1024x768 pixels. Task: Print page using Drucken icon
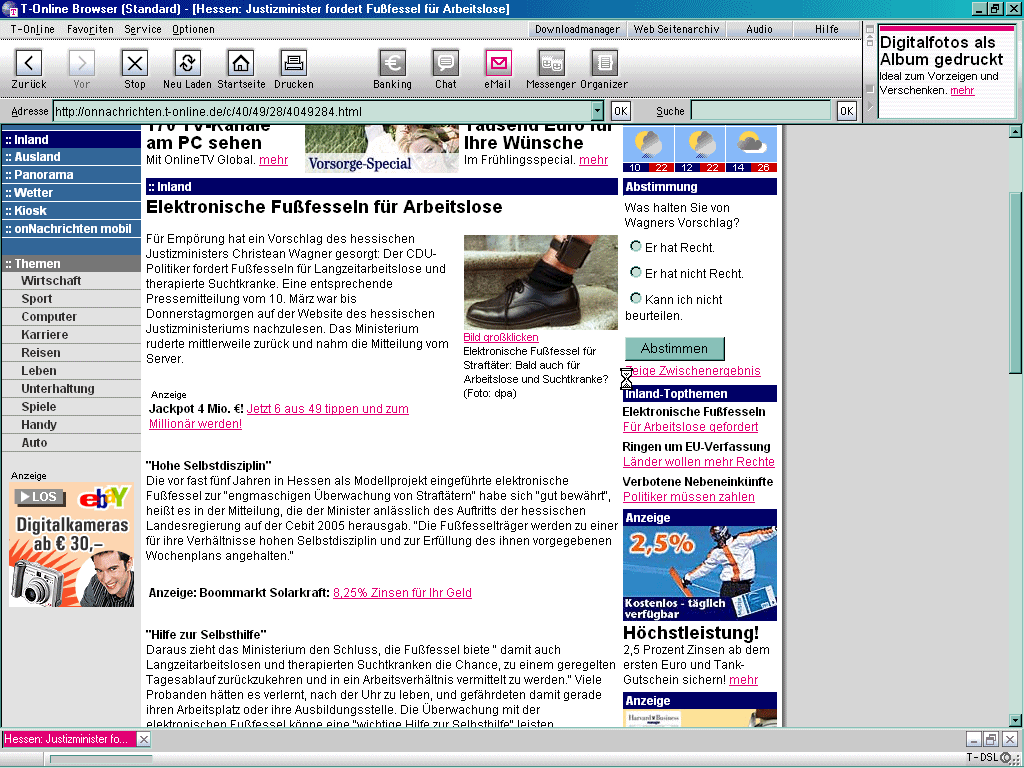tap(293, 64)
